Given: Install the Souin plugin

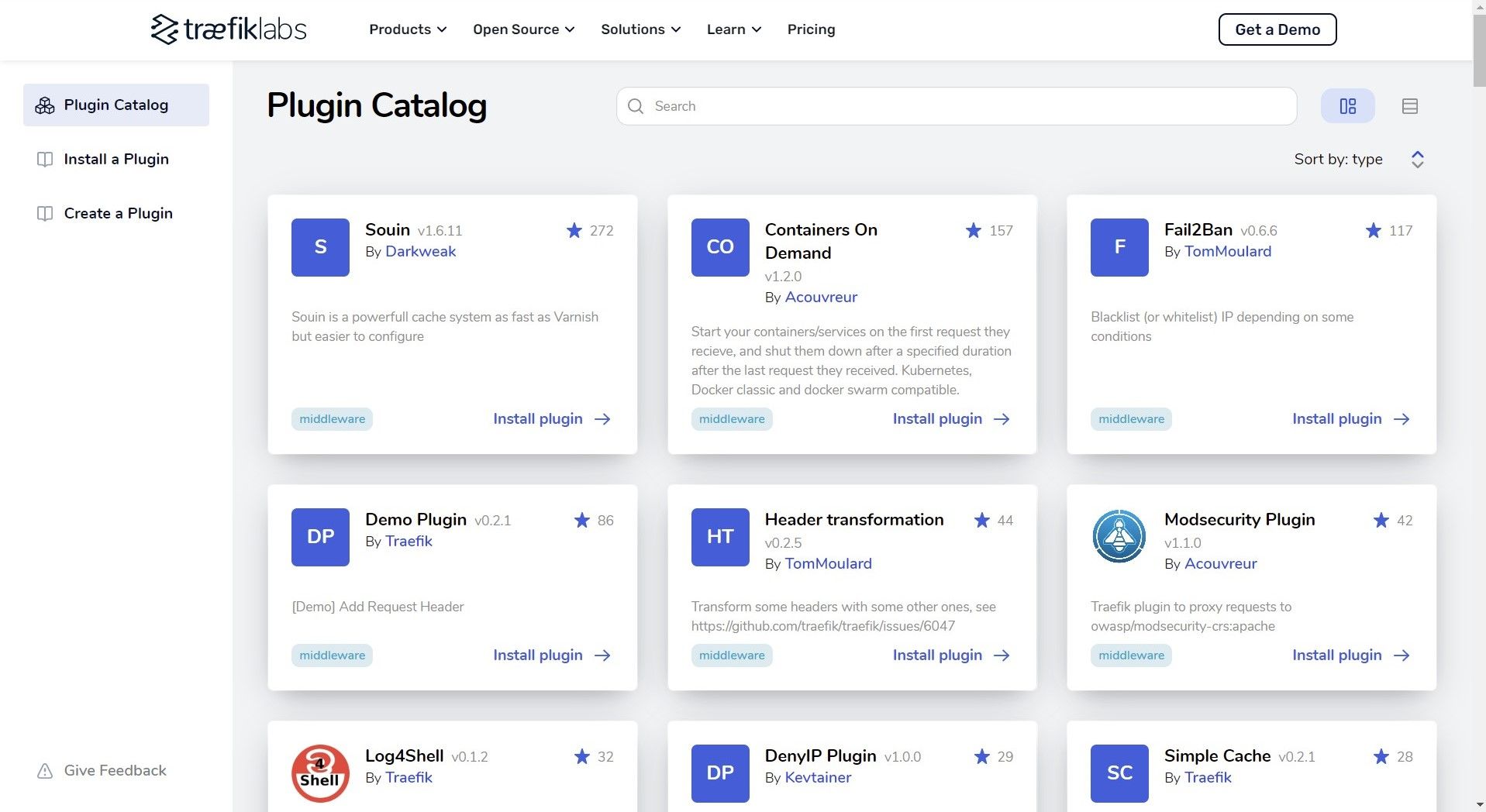Looking at the screenshot, I should point(552,419).
